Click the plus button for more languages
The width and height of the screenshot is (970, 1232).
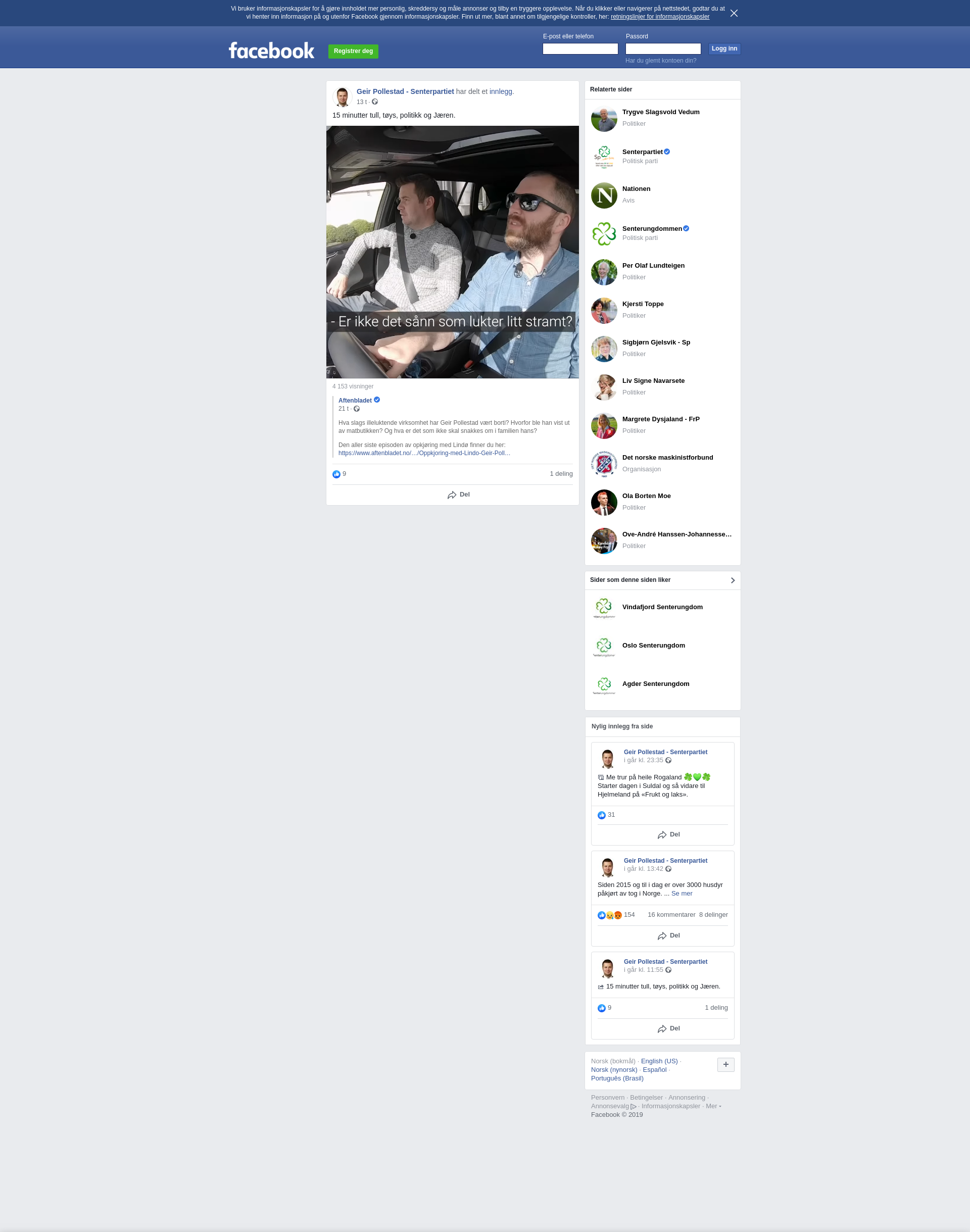pyautogui.click(x=725, y=1064)
